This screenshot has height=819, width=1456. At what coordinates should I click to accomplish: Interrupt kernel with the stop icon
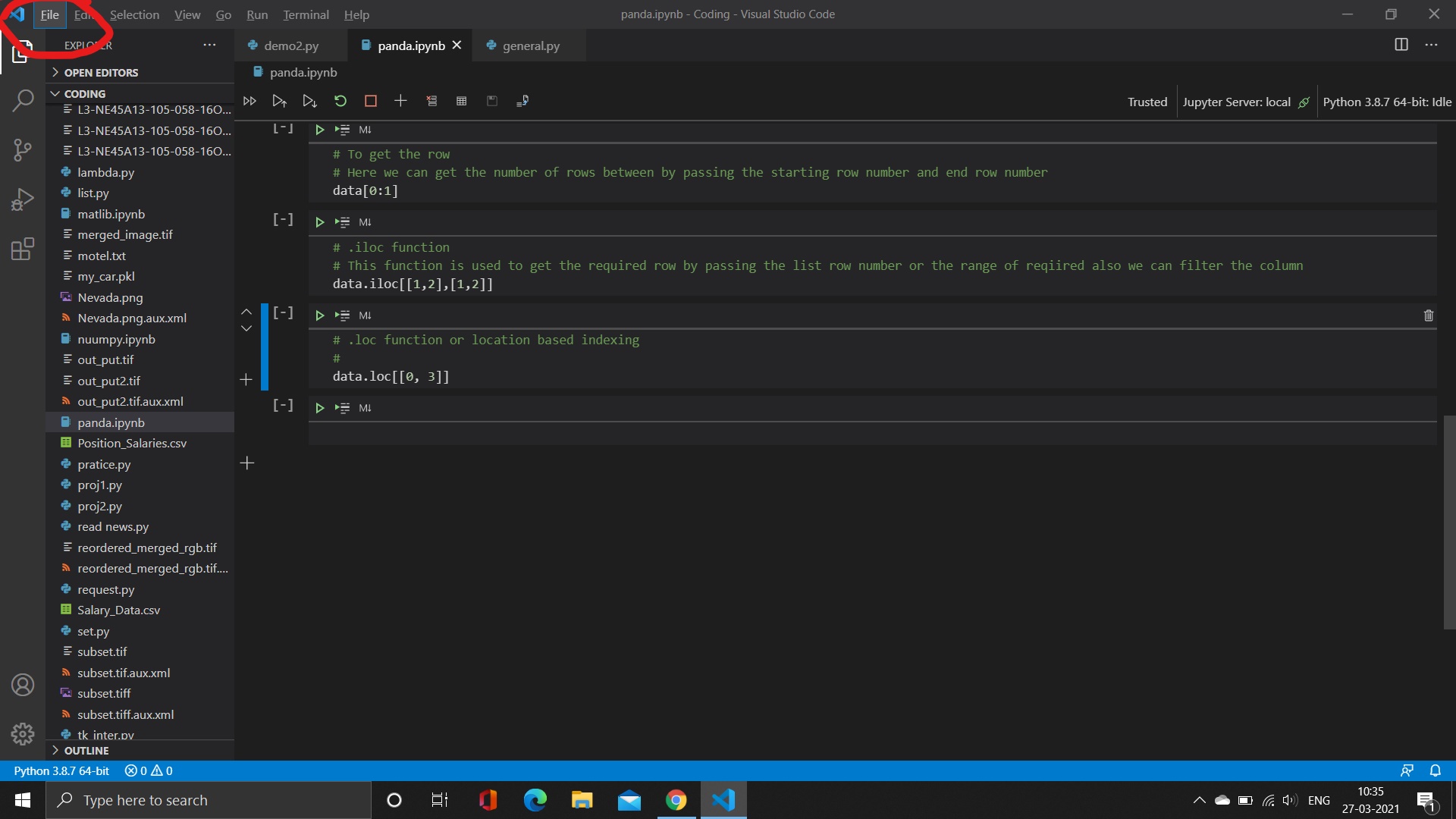pos(370,100)
